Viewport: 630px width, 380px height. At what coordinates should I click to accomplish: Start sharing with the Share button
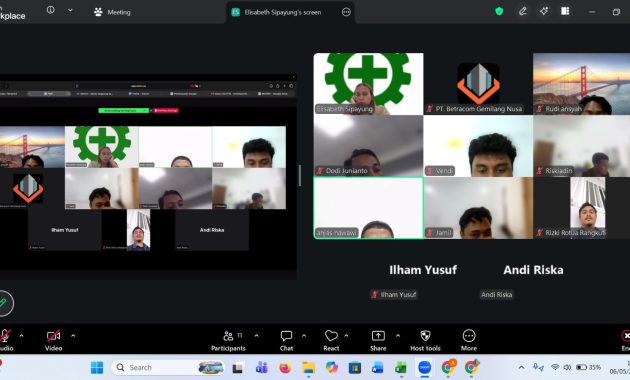coord(378,341)
